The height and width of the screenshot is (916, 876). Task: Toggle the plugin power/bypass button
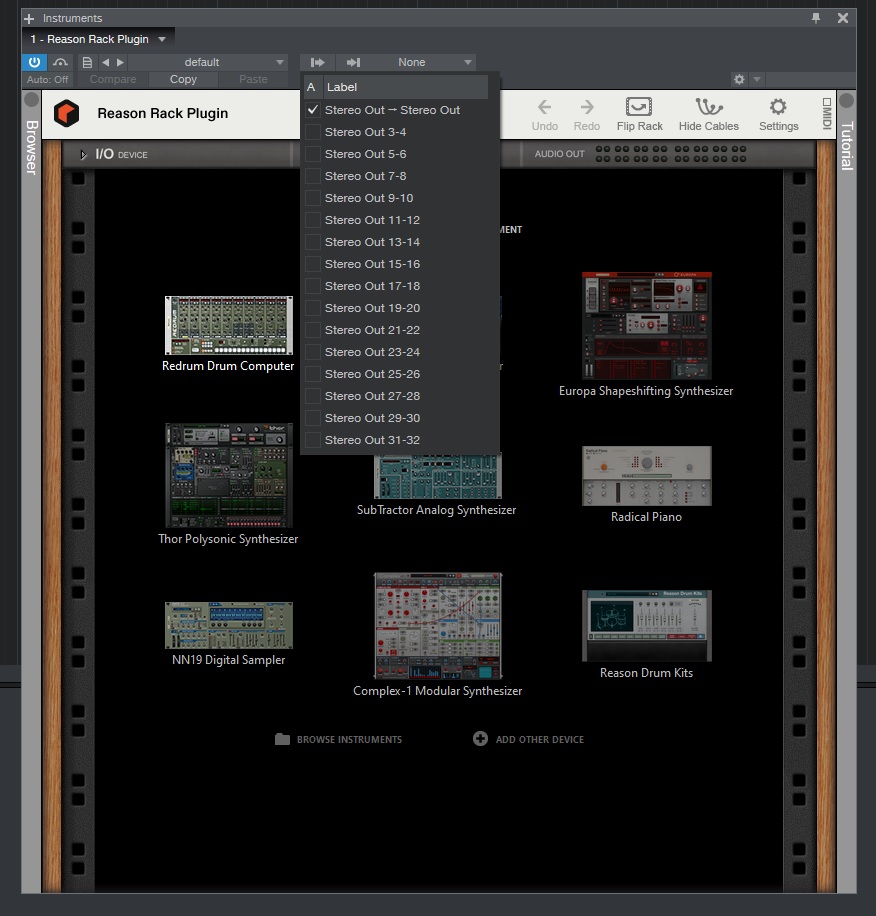(34, 62)
